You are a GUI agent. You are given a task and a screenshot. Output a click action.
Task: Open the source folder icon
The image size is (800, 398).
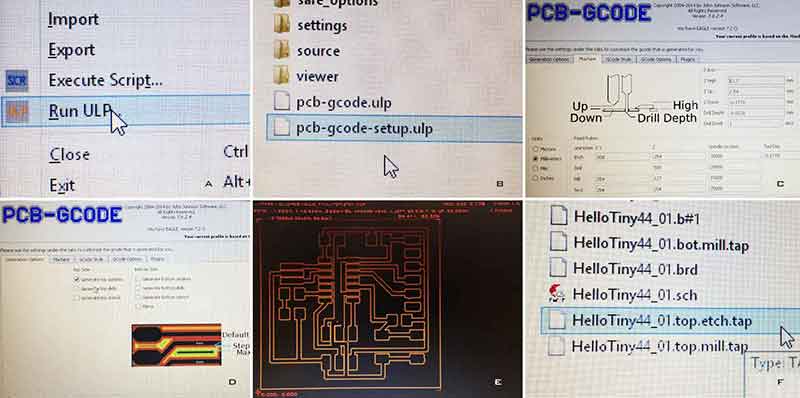pos(282,51)
